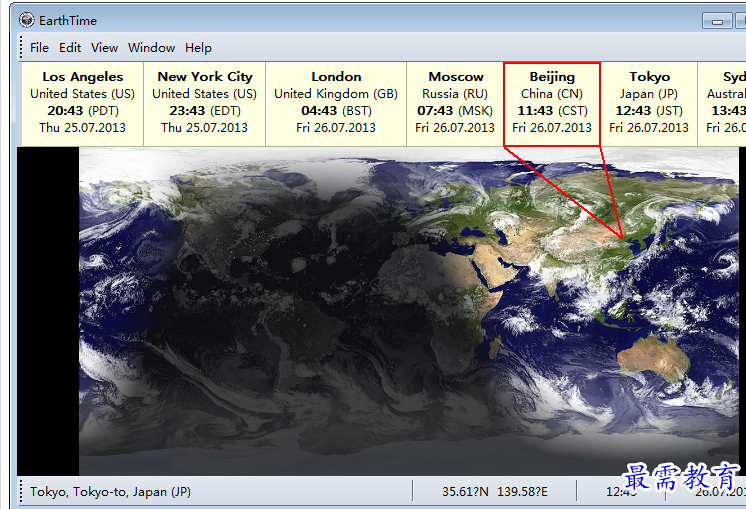This screenshot has width=746, height=509.
Task: Open the Window menu
Action: coord(151,47)
